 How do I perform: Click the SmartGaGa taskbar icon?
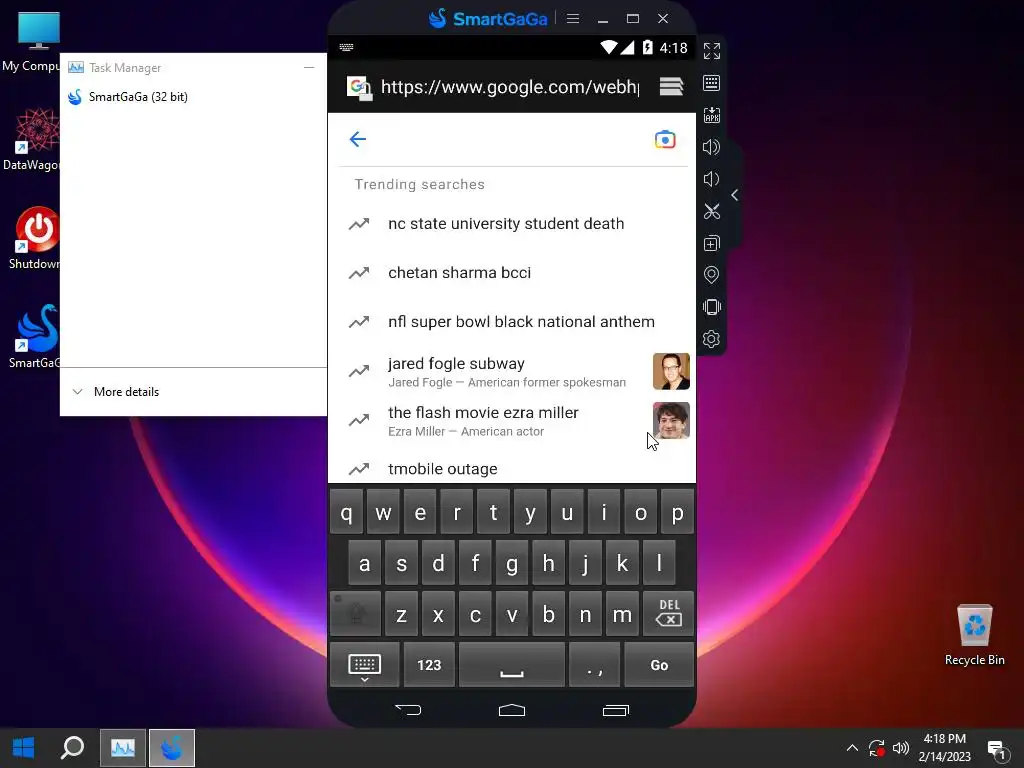point(172,747)
